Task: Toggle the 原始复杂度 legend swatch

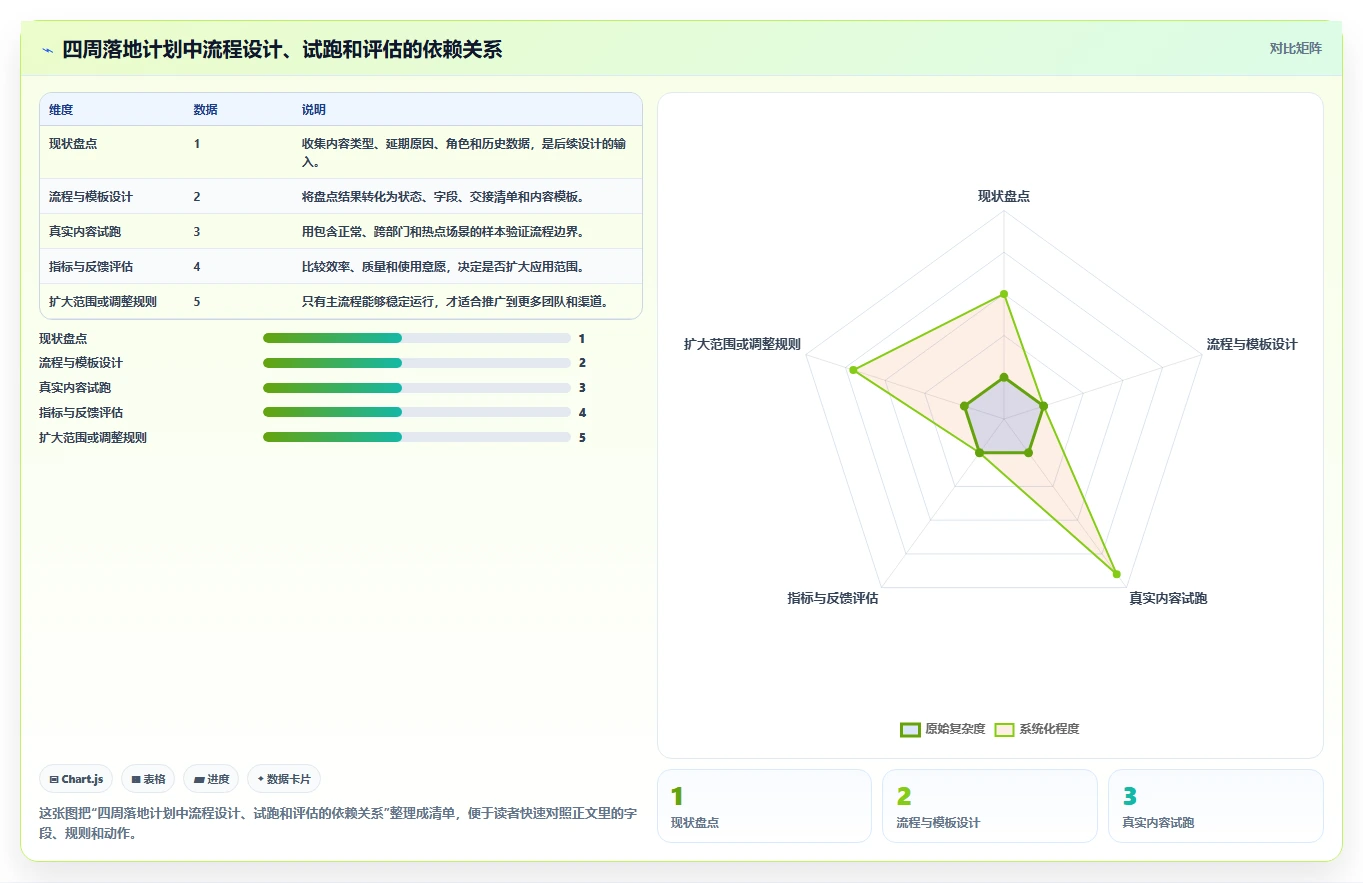Action: (x=910, y=729)
